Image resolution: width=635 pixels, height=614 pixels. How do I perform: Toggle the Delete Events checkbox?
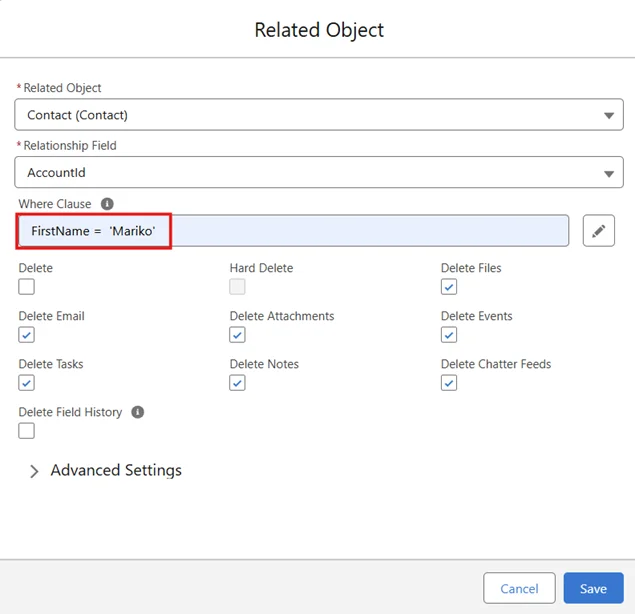click(x=449, y=335)
